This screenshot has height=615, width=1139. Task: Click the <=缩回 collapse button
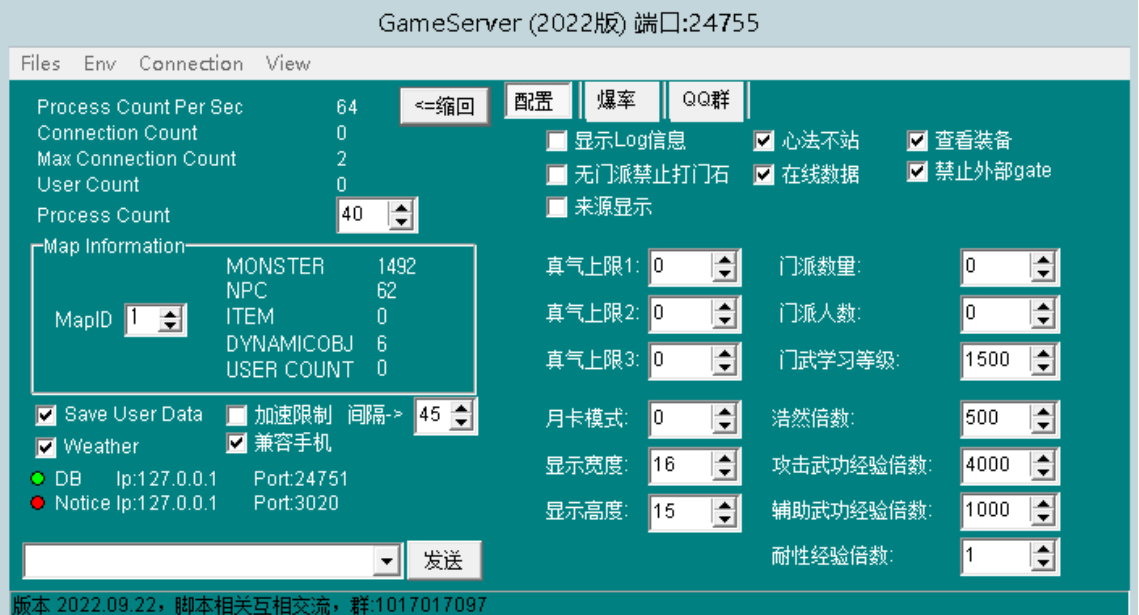444,106
